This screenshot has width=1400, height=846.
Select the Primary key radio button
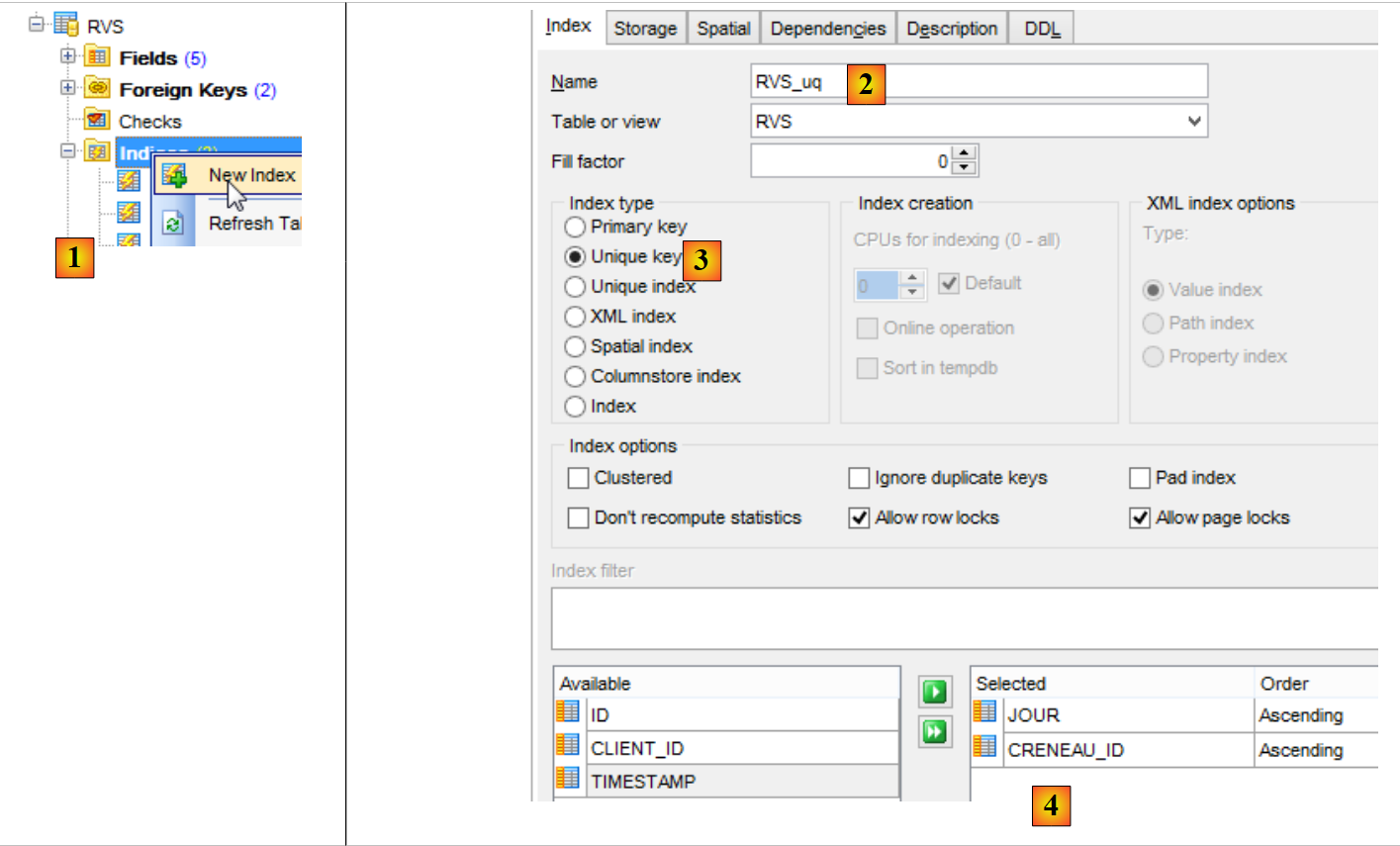[575, 228]
